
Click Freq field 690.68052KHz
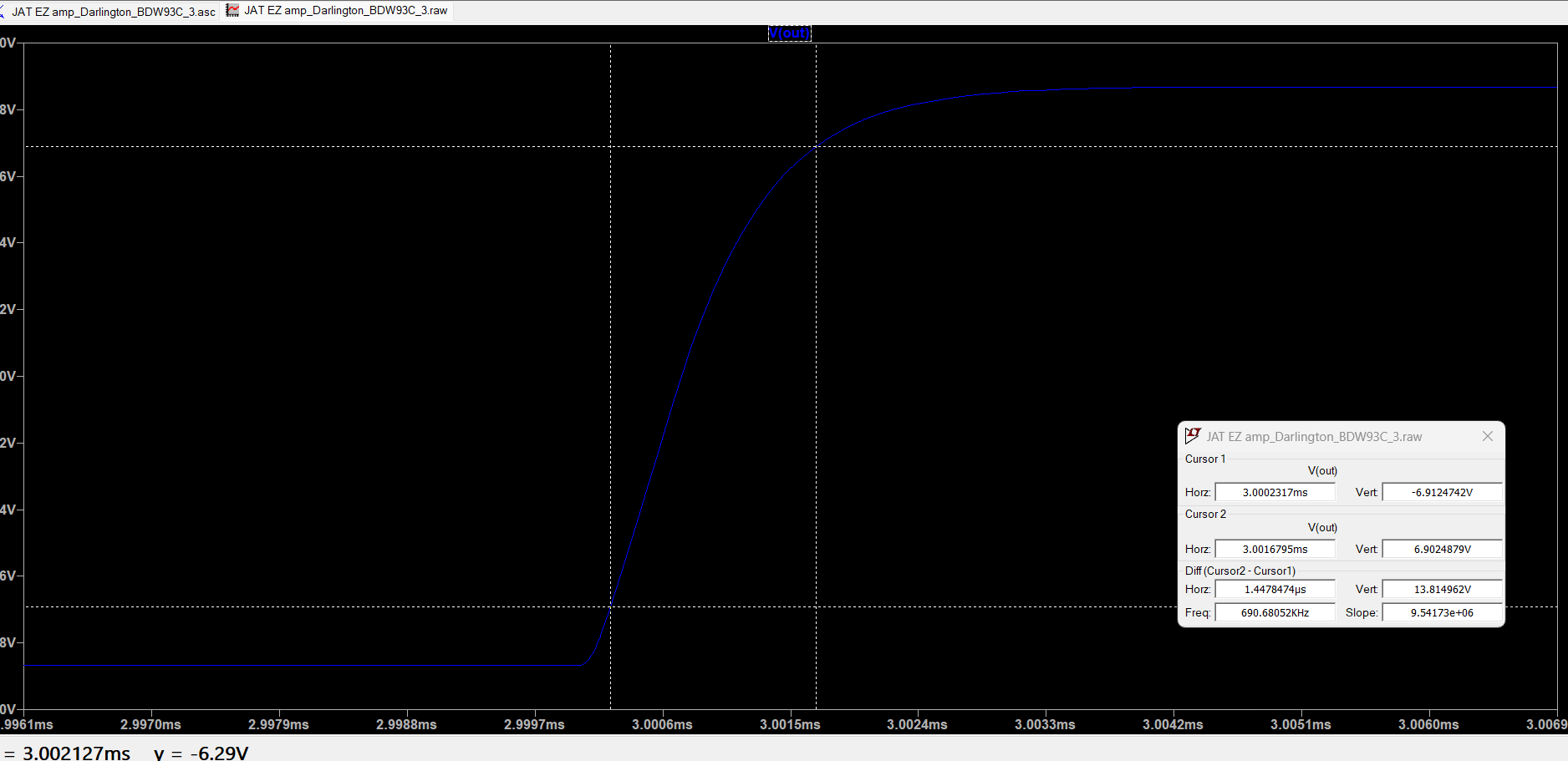coord(1275,612)
